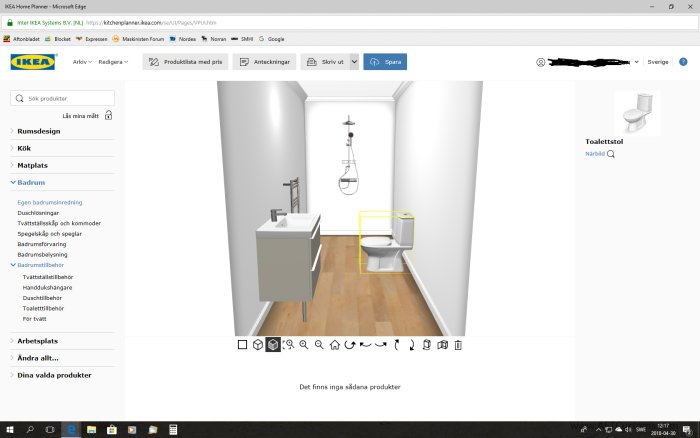Open Google bookmark
This screenshot has width=700, height=438.
pyautogui.click(x=271, y=39)
